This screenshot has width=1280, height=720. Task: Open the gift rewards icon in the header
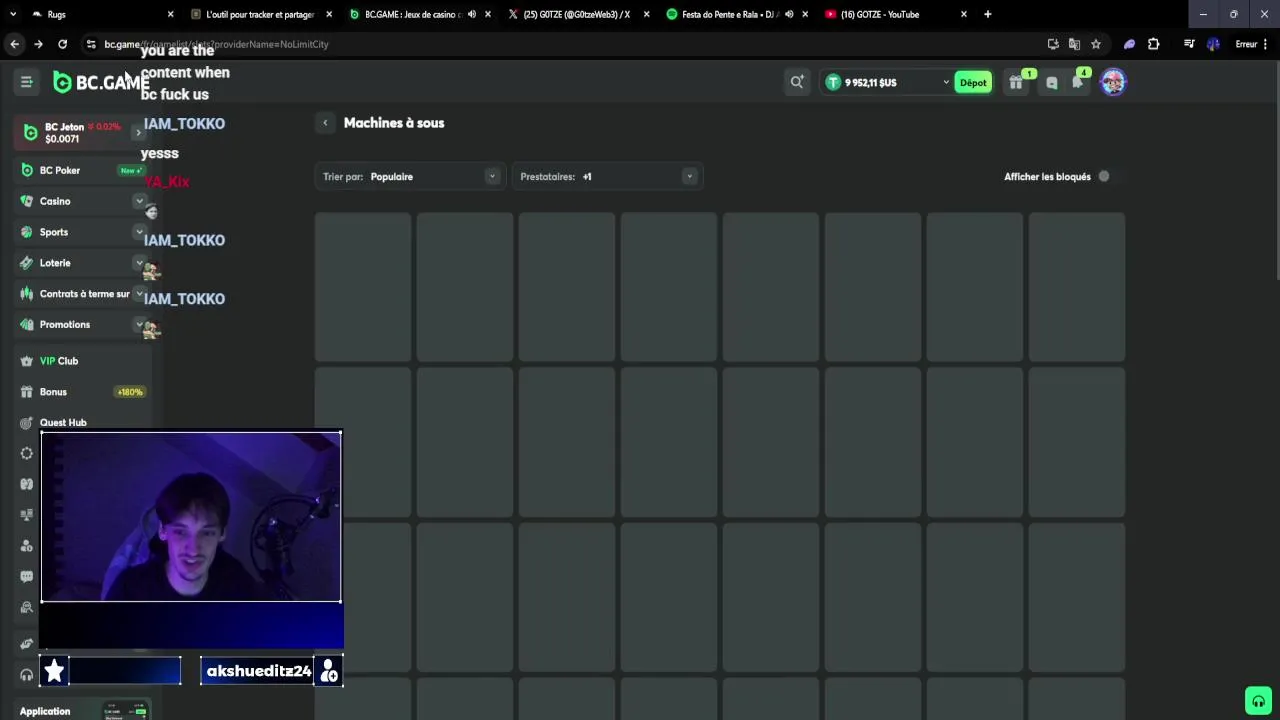click(1016, 83)
